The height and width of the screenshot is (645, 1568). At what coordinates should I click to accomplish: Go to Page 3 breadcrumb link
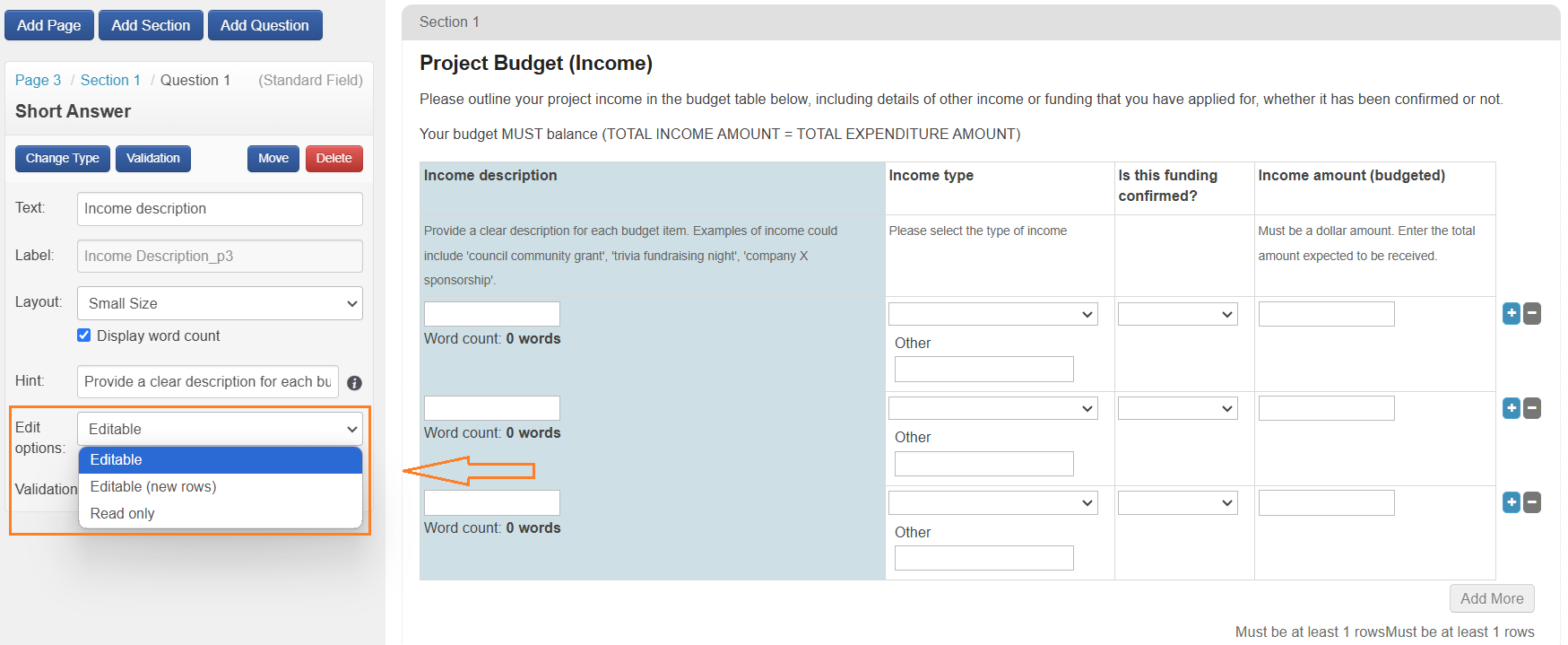[x=38, y=80]
